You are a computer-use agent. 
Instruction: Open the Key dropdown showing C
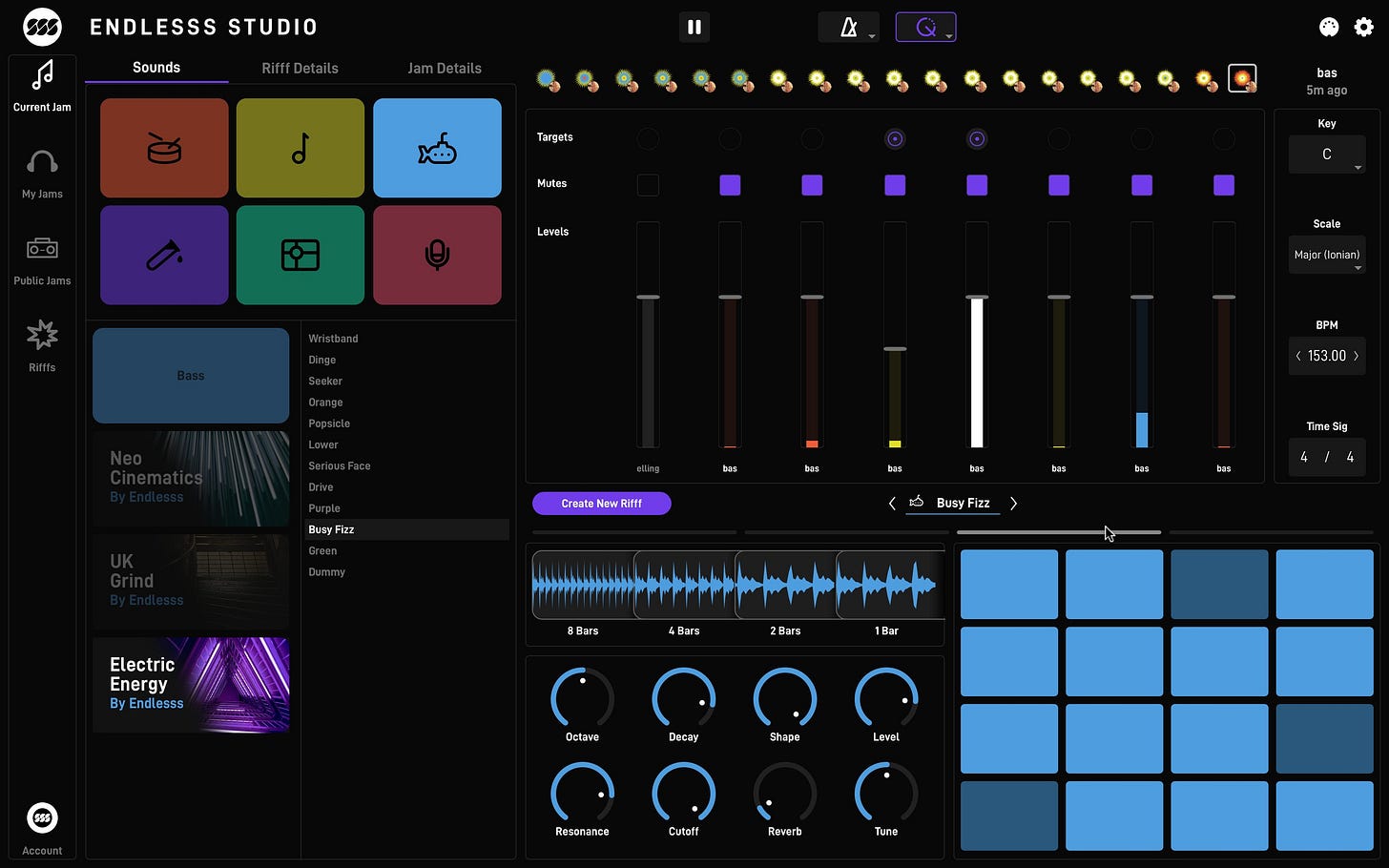(1327, 155)
